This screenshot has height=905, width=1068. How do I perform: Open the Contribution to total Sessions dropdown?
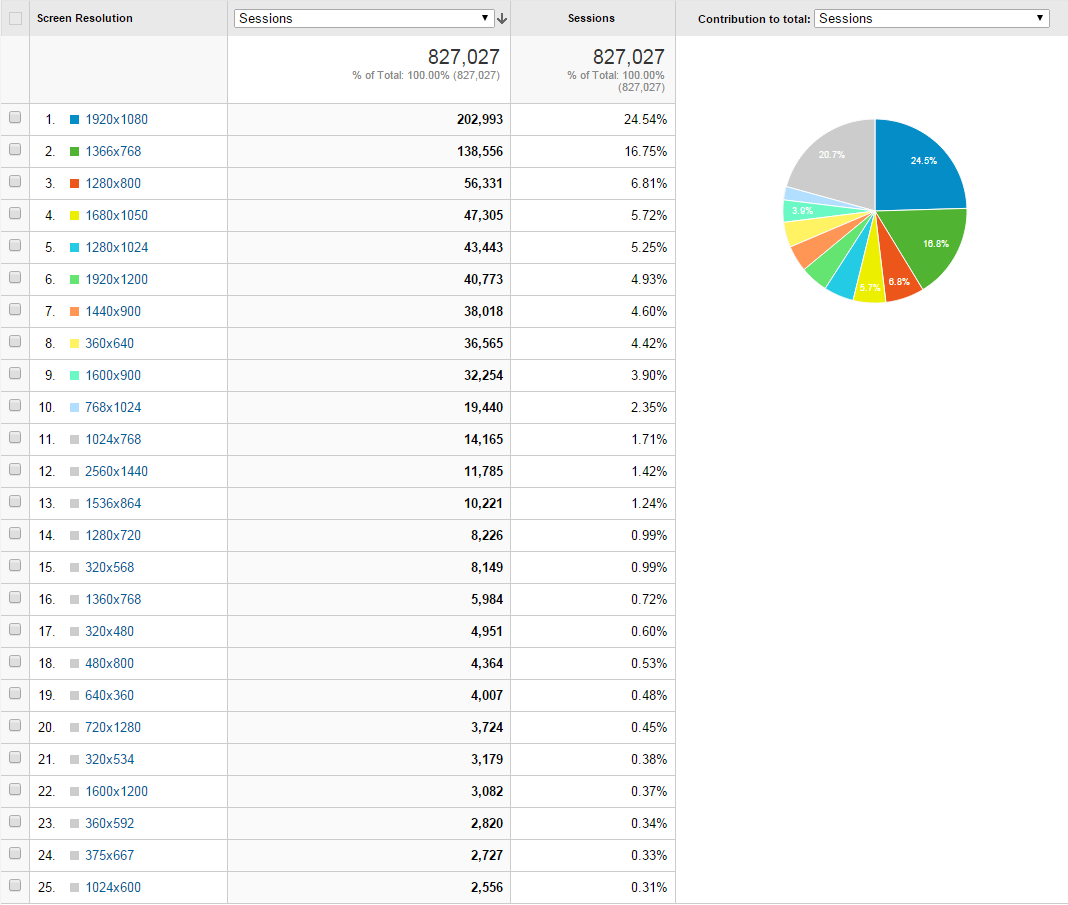[931, 18]
